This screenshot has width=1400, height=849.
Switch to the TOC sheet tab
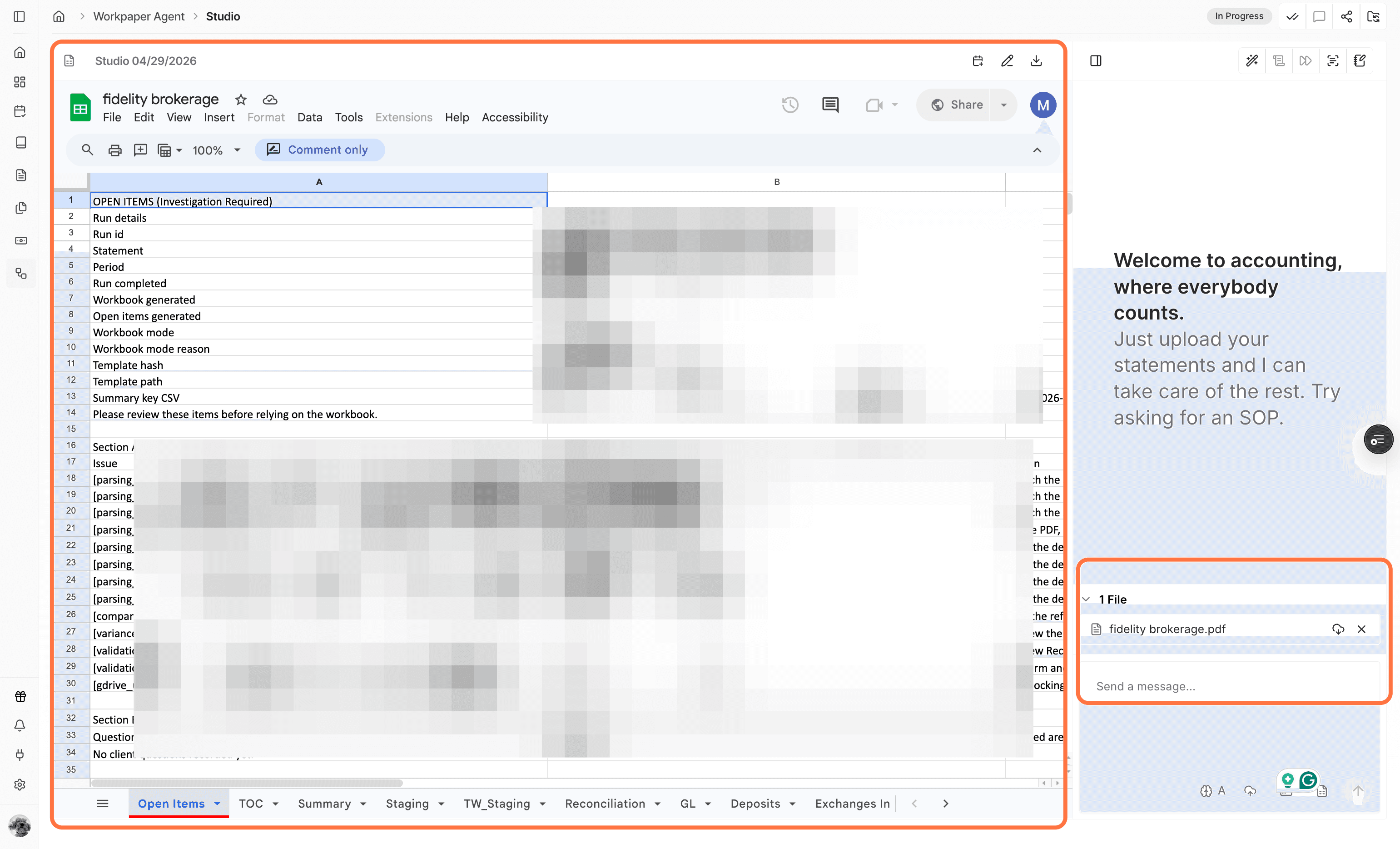coord(251,804)
